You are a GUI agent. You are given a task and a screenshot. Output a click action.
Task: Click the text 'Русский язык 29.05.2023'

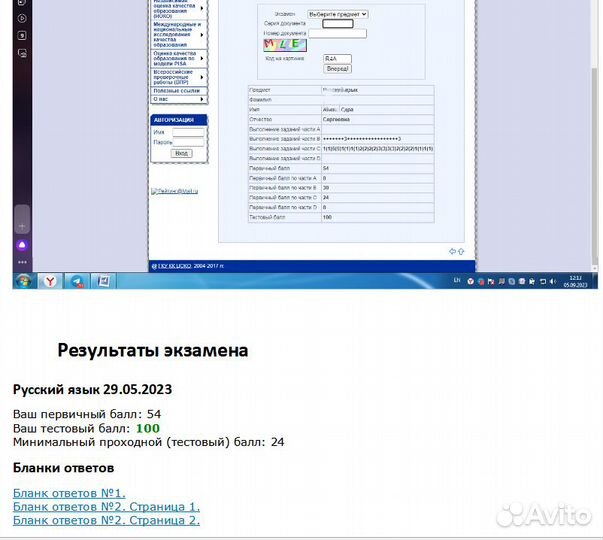coord(92,390)
